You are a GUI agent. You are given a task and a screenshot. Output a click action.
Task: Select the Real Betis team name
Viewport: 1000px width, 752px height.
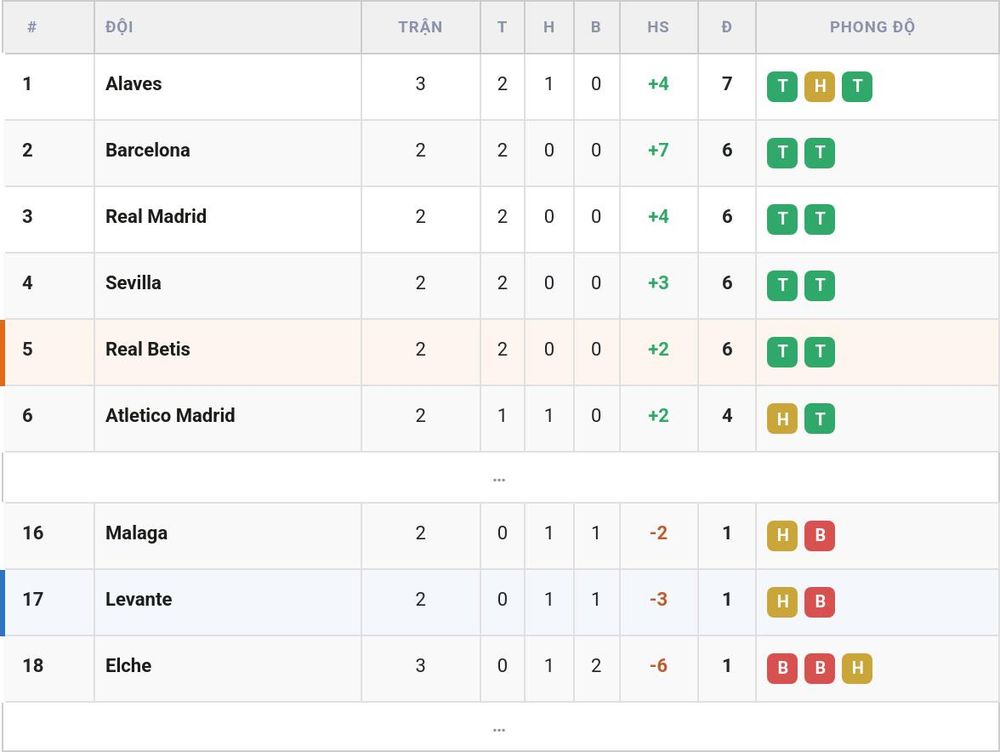(x=147, y=349)
